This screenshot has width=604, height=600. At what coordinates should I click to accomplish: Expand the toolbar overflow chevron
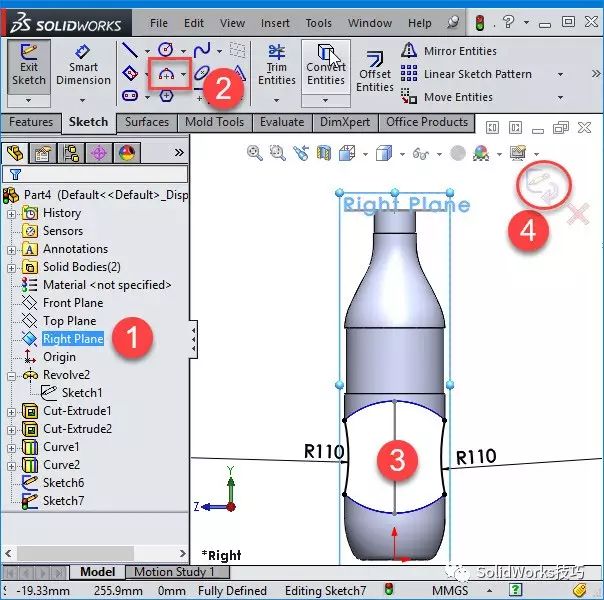(596, 73)
